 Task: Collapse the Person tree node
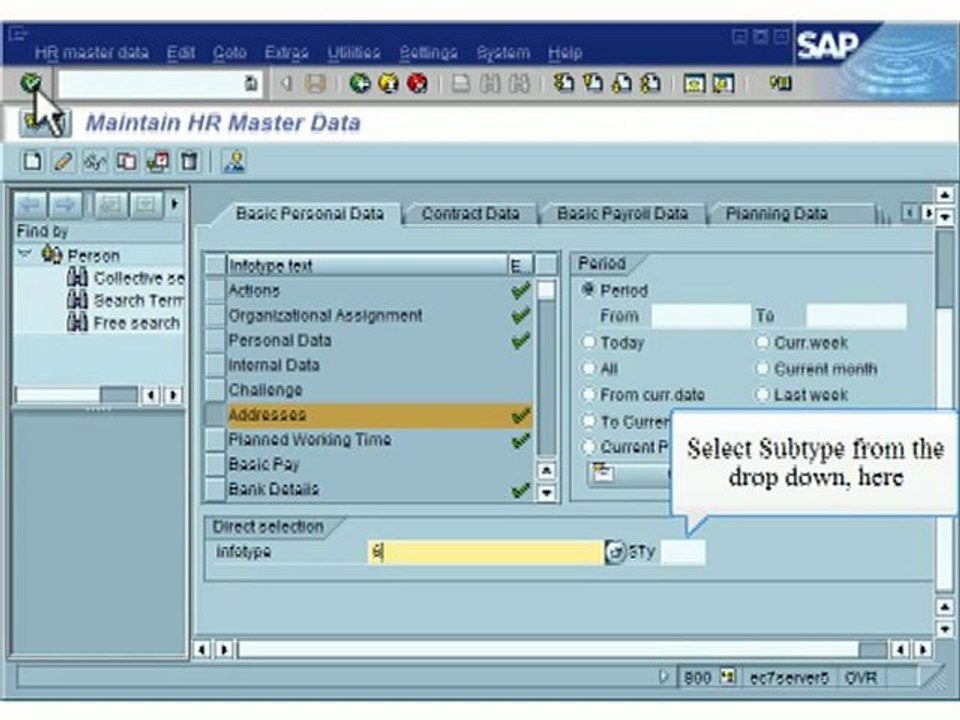(x=24, y=253)
